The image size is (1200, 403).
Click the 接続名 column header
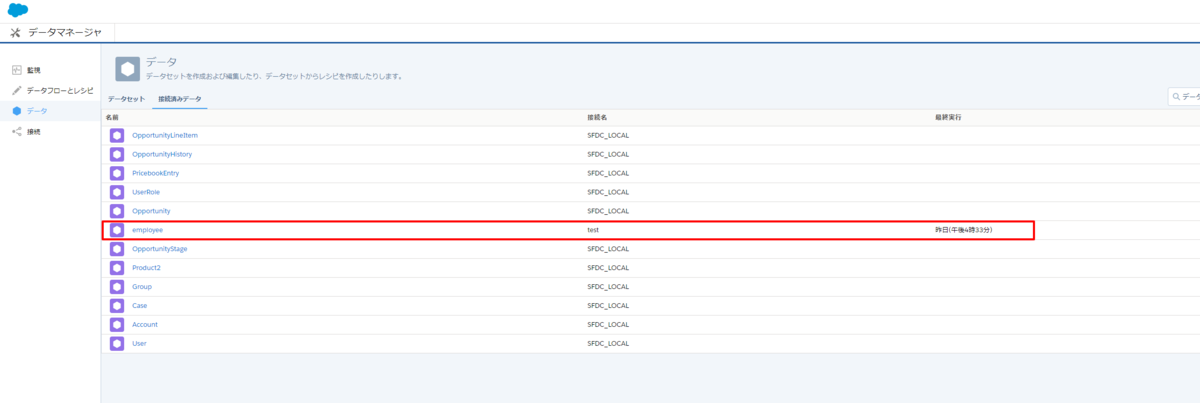pos(597,118)
